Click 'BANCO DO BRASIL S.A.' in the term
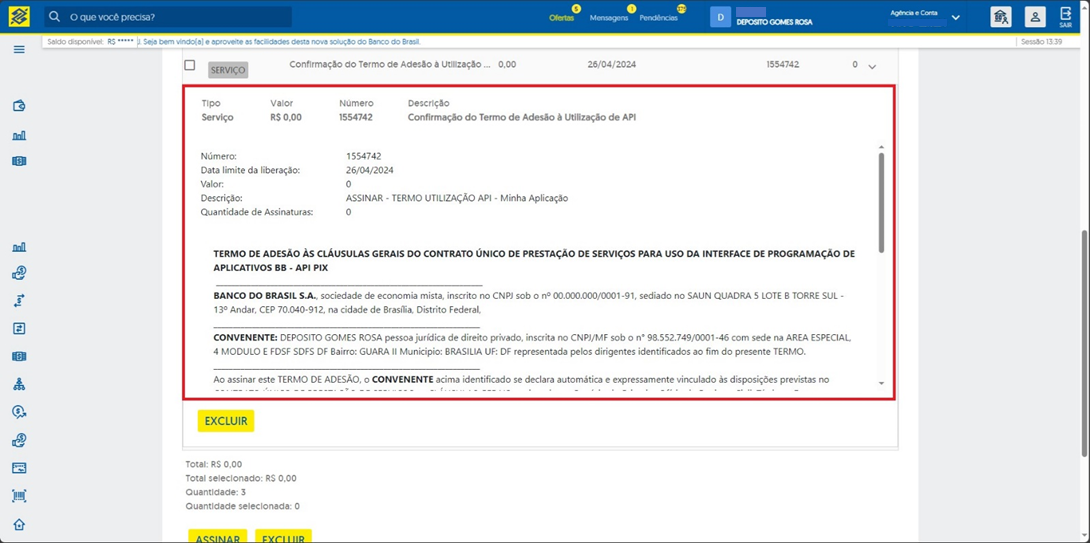Image resolution: width=1090 pixels, height=543 pixels. (265, 295)
